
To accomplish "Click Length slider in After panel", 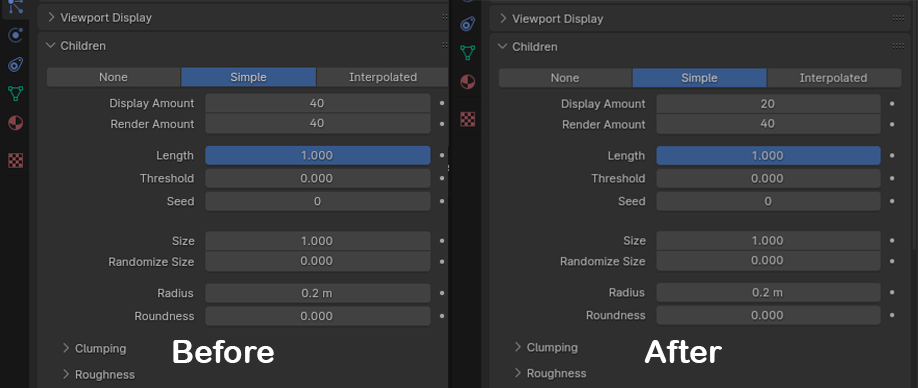I will pyautogui.click(x=768, y=156).
